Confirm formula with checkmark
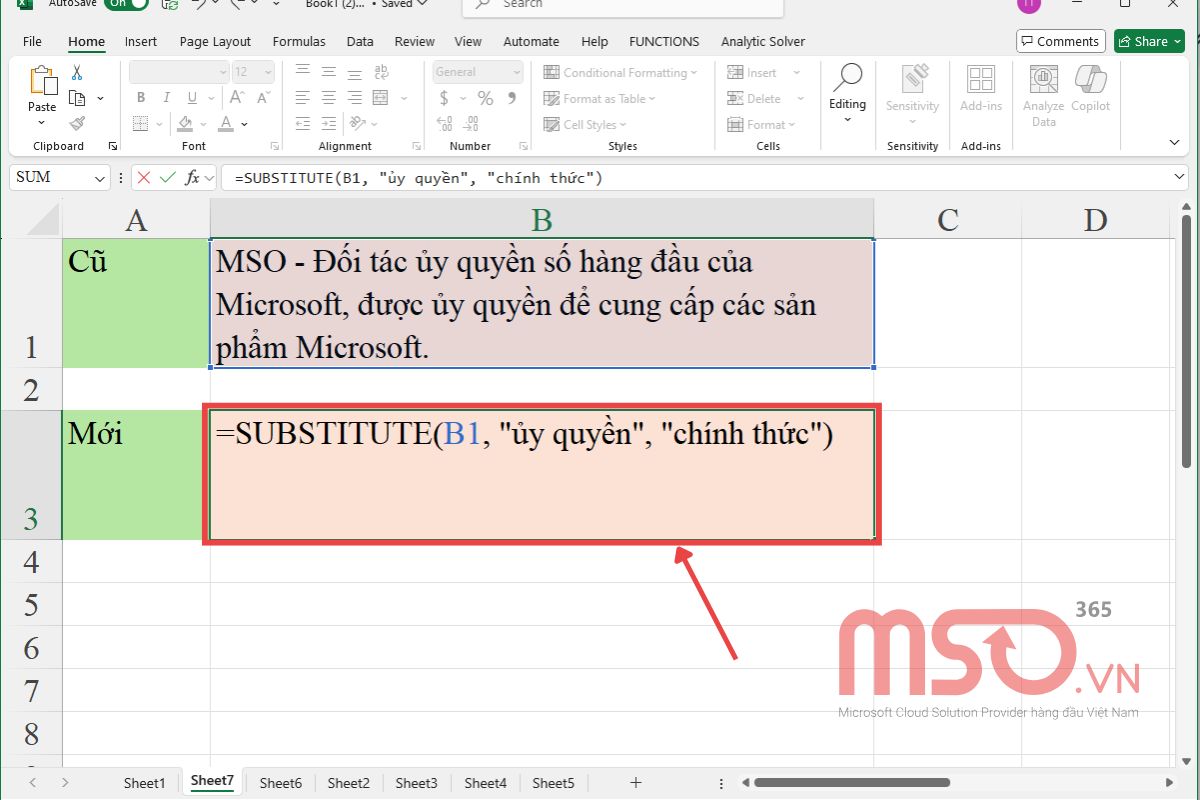The width and height of the screenshot is (1200, 800). 168,178
